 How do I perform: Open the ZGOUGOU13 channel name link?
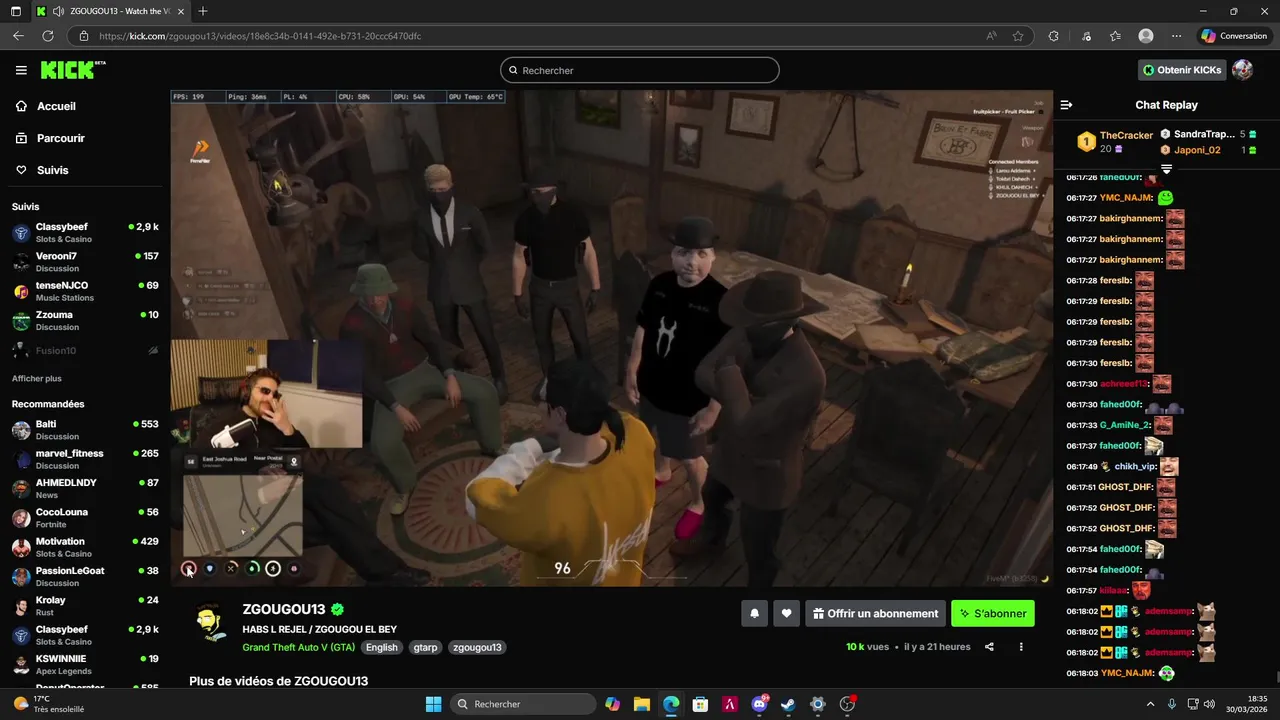pyautogui.click(x=284, y=610)
